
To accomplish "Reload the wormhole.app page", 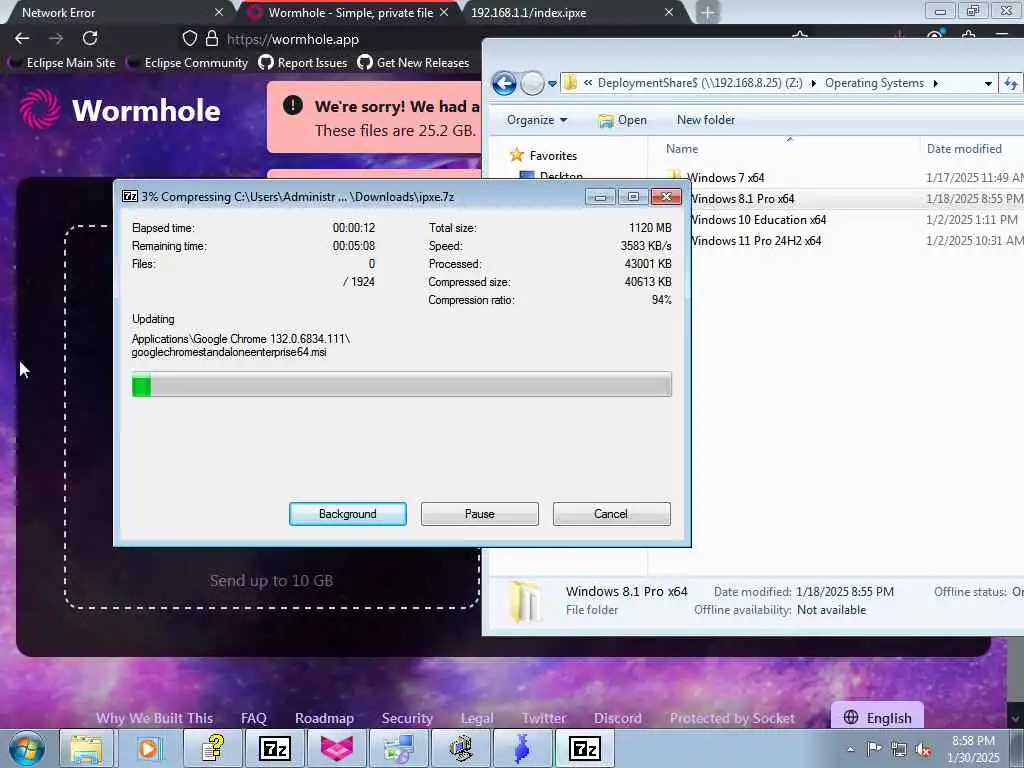I will 90,39.
